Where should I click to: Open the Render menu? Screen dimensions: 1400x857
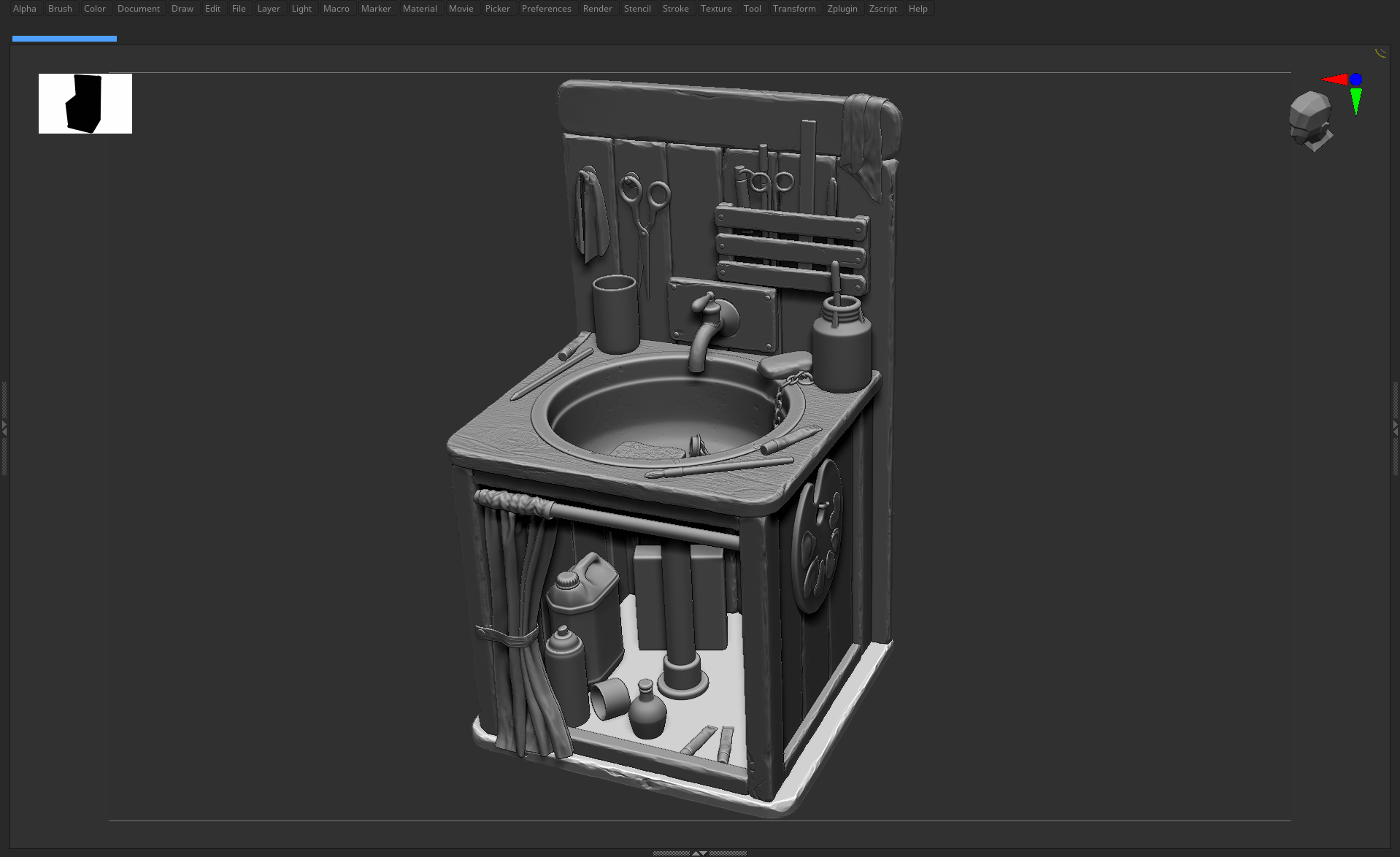pos(597,8)
